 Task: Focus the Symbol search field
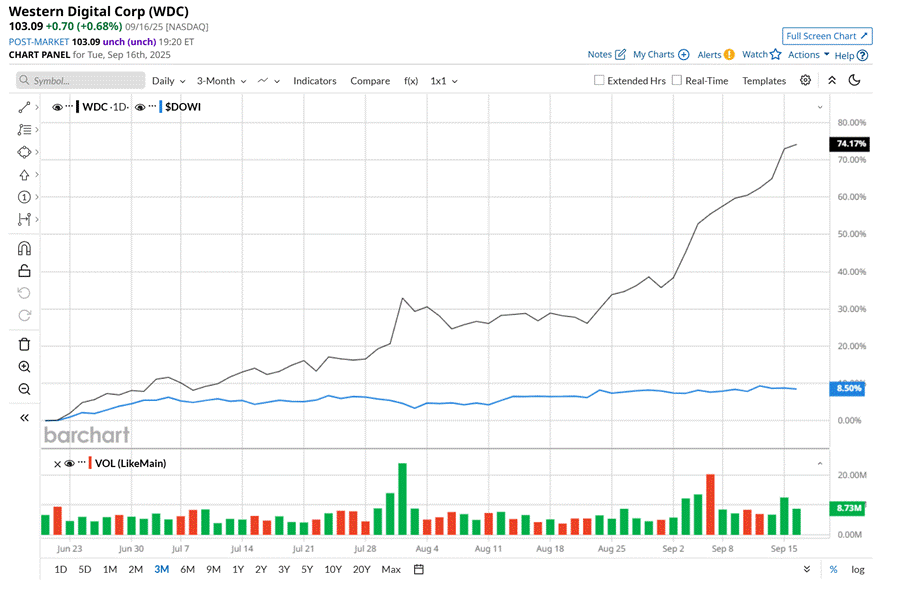point(81,81)
